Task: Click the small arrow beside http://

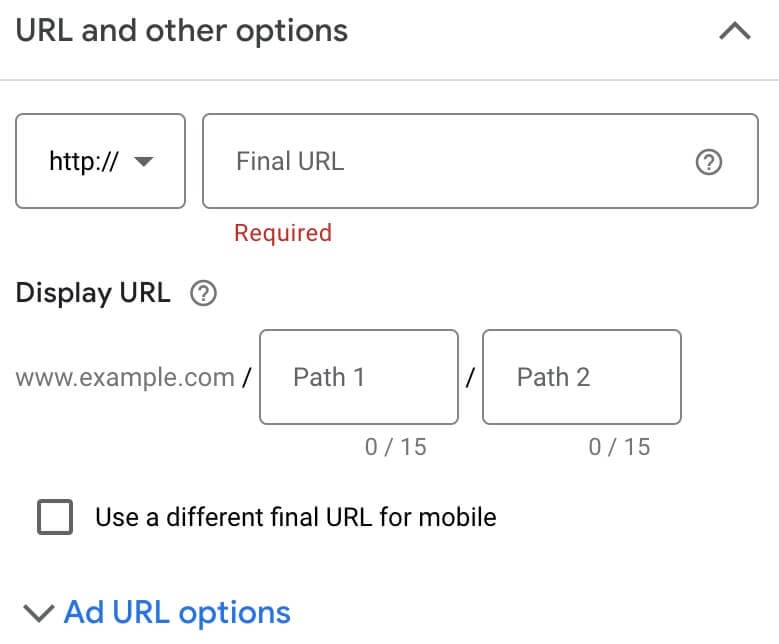Action: [143, 162]
